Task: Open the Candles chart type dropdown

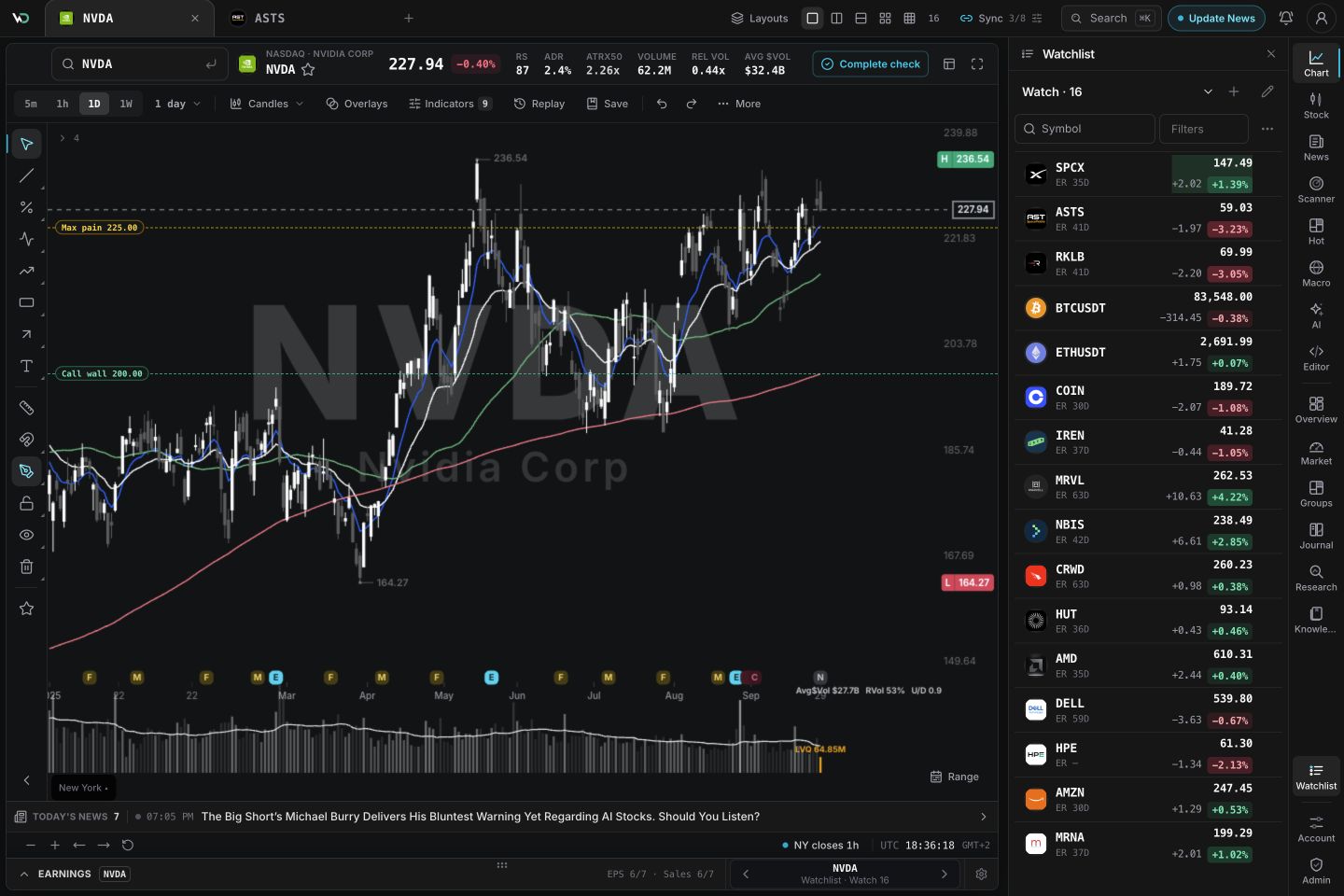Action: pyautogui.click(x=267, y=104)
